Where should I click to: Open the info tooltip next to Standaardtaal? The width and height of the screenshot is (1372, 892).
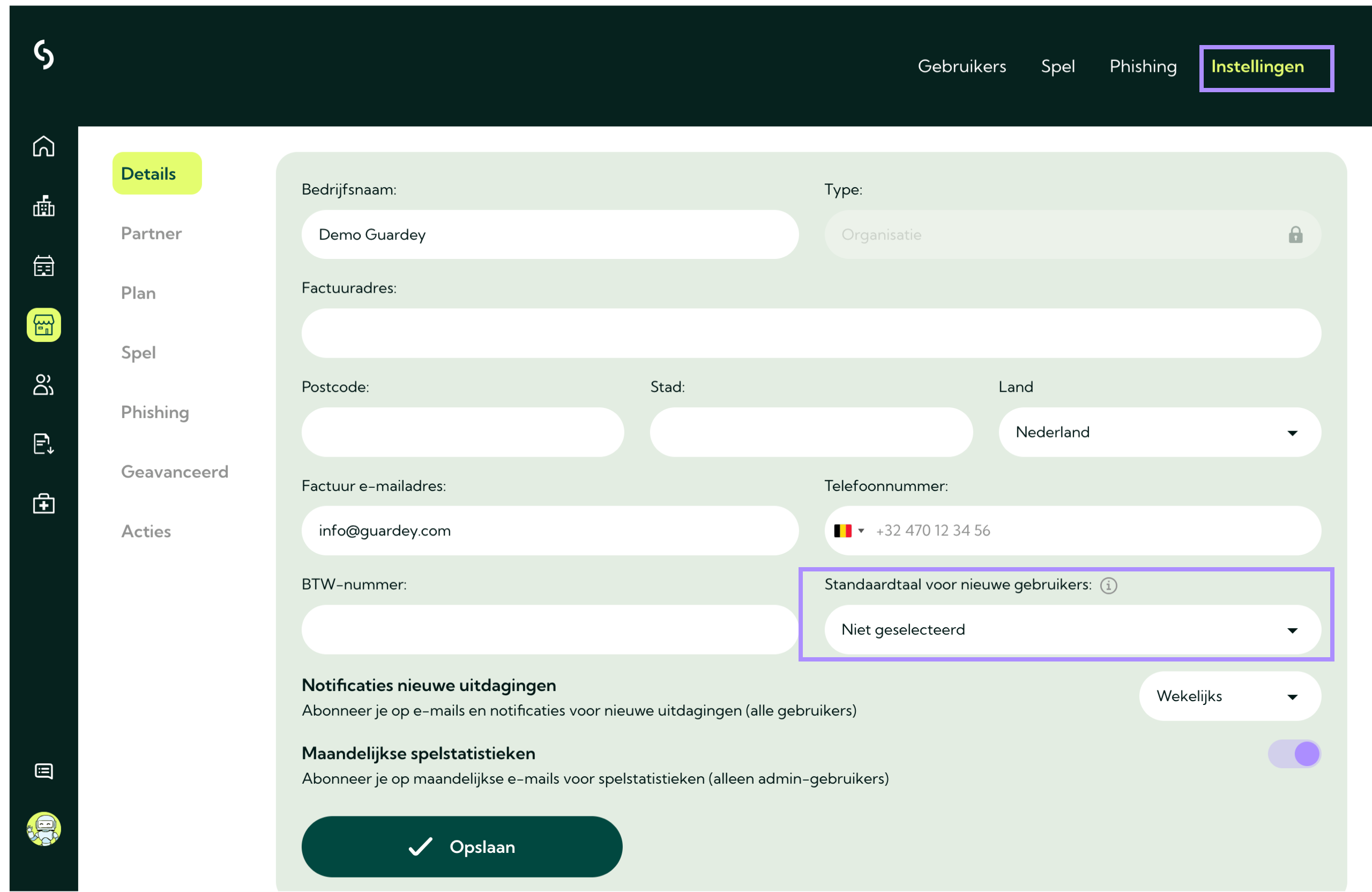[1108, 585]
